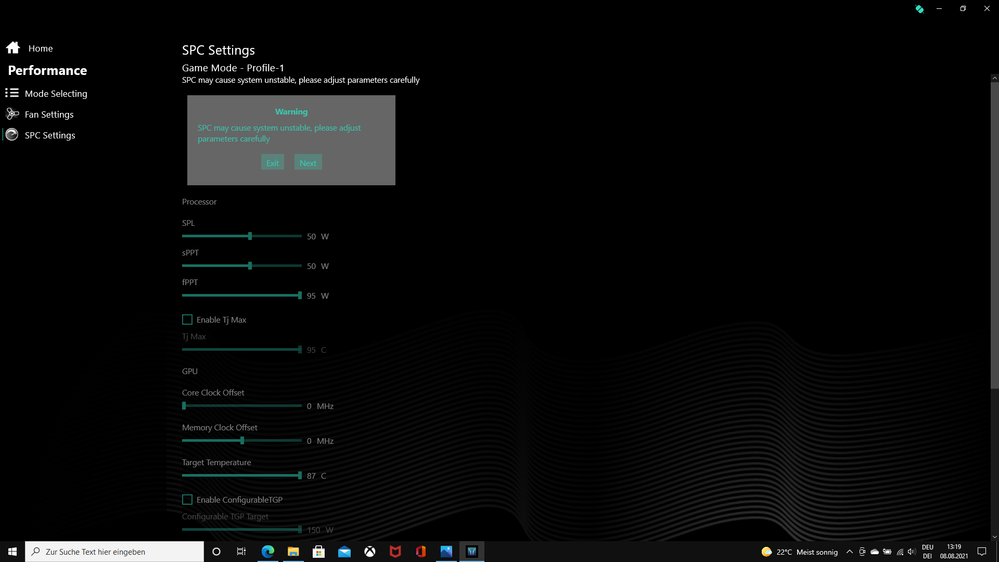Click the vertical scrollbar thumb
The height and width of the screenshot is (562, 999).
(x=995, y=234)
